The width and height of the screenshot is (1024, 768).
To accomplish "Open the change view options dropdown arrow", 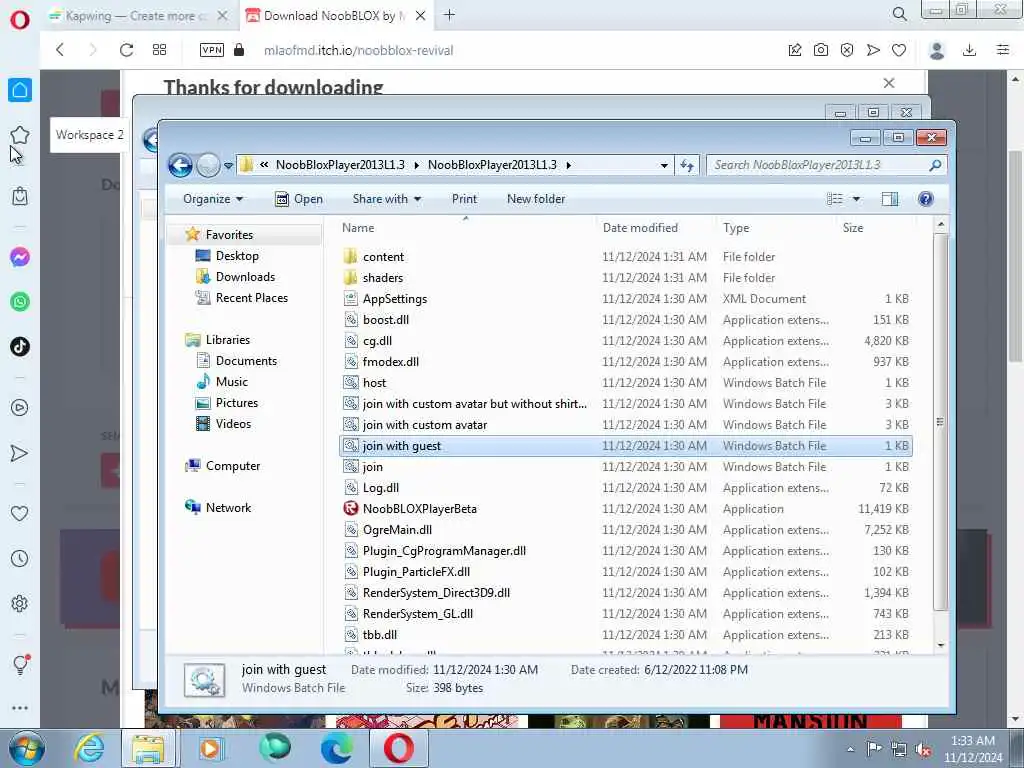I will (856, 199).
